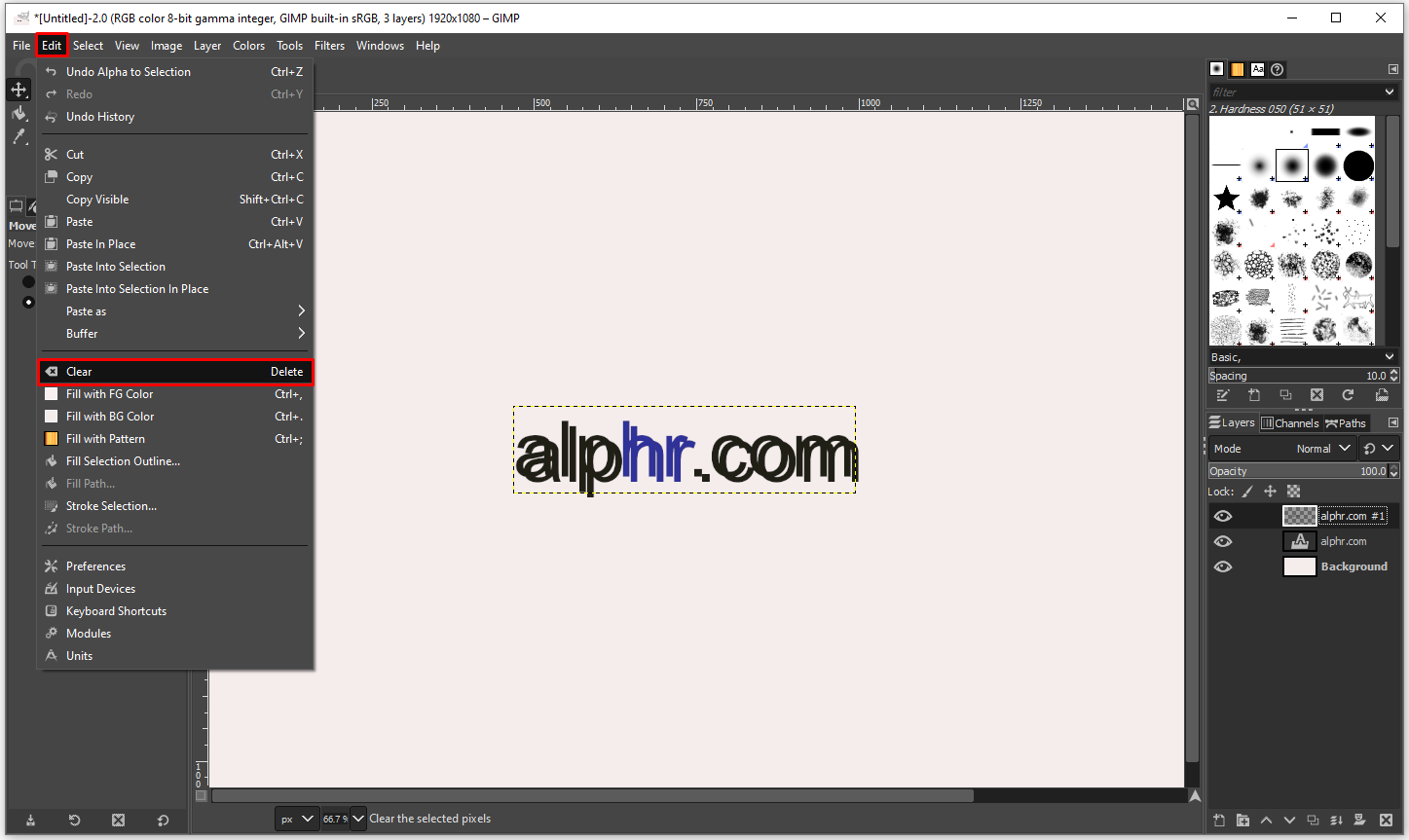Open the blend mode group switcher
1409x840 pixels.
tap(1379, 449)
